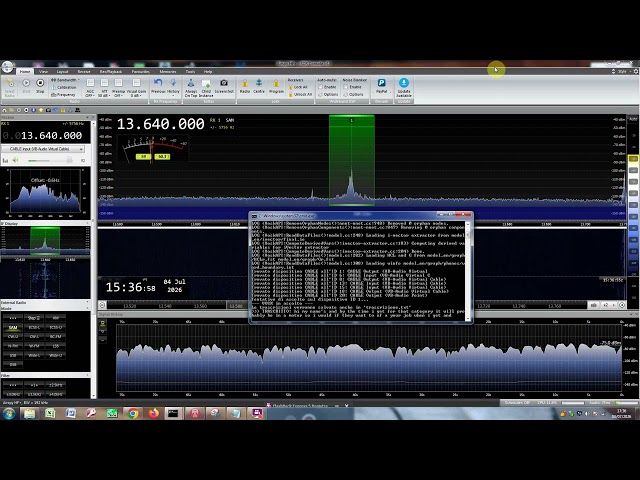Screen dimensions: 640x480
Task: Switch to the View ribbon tab
Action: coord(43,71)
